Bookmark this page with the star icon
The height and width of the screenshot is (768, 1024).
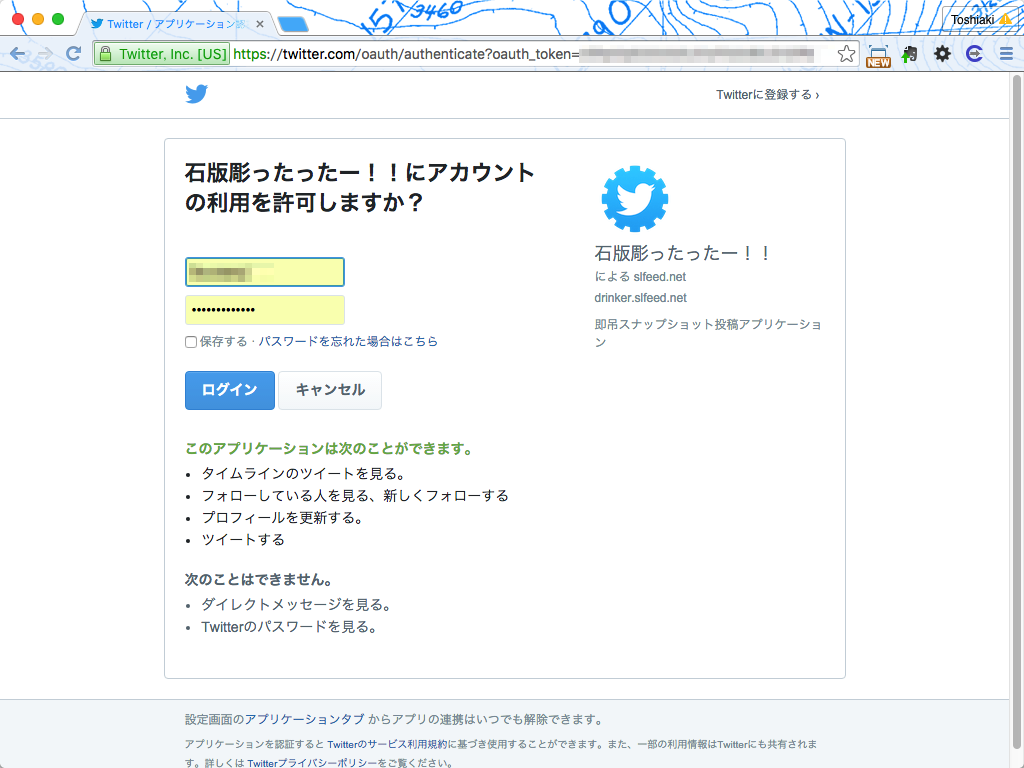coord(846,54)
